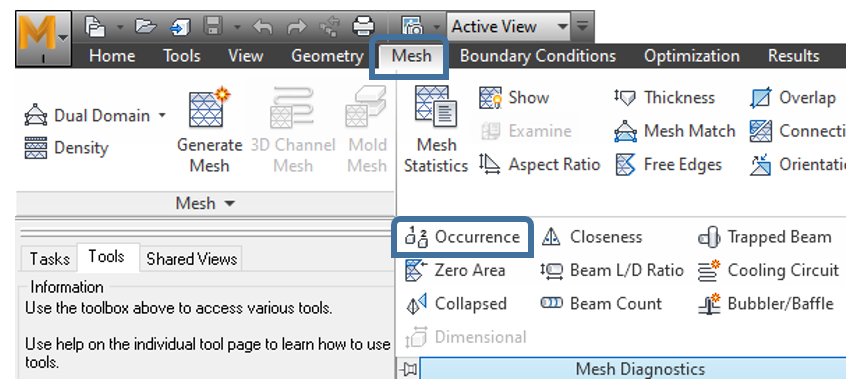
Task: Switch to the Mesh ribbon tab
Action: click(411, 56)
